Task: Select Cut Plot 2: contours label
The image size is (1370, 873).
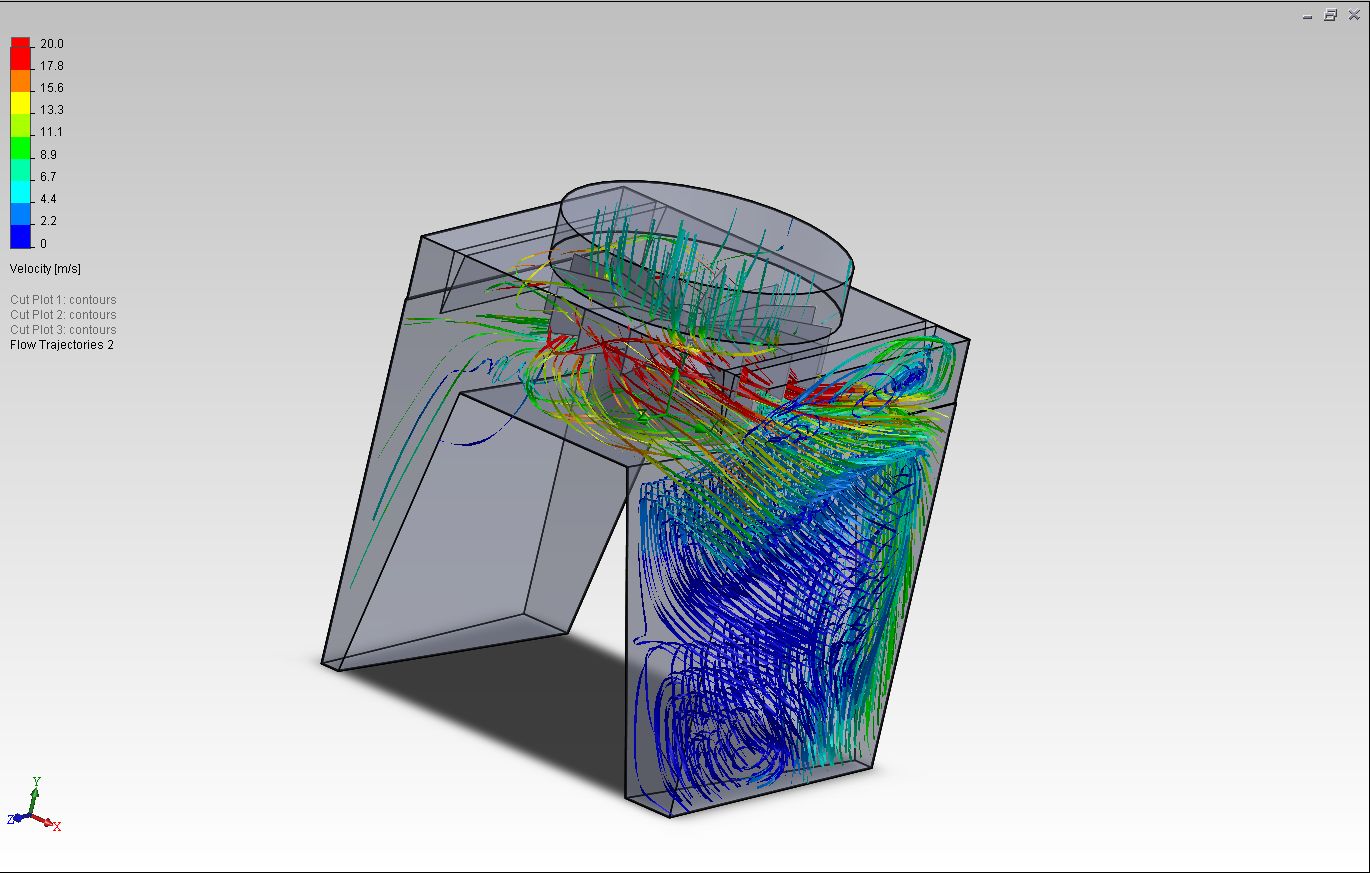Action: pos(63,315)
